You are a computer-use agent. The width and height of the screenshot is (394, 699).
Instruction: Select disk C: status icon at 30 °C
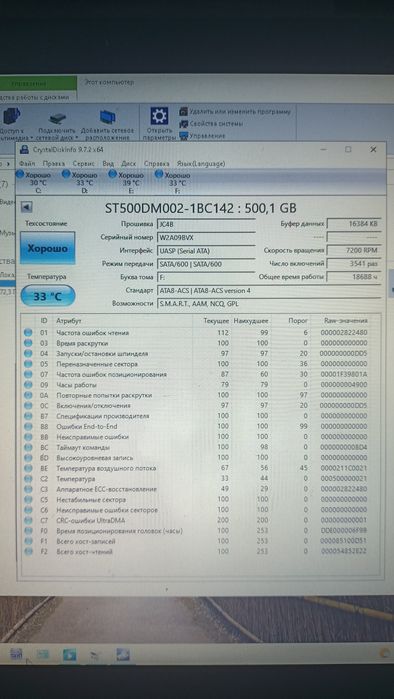click(21, 174)
